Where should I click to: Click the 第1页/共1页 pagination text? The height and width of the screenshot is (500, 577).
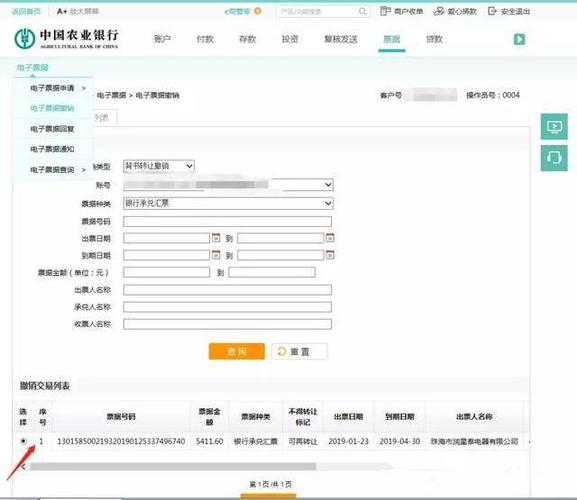pos(270,484)
